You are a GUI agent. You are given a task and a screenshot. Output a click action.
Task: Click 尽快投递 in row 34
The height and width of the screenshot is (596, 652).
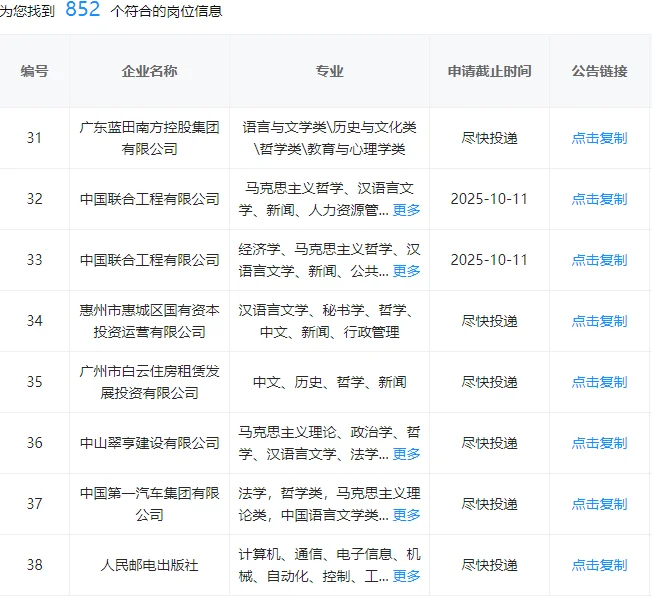coord(489,321)
